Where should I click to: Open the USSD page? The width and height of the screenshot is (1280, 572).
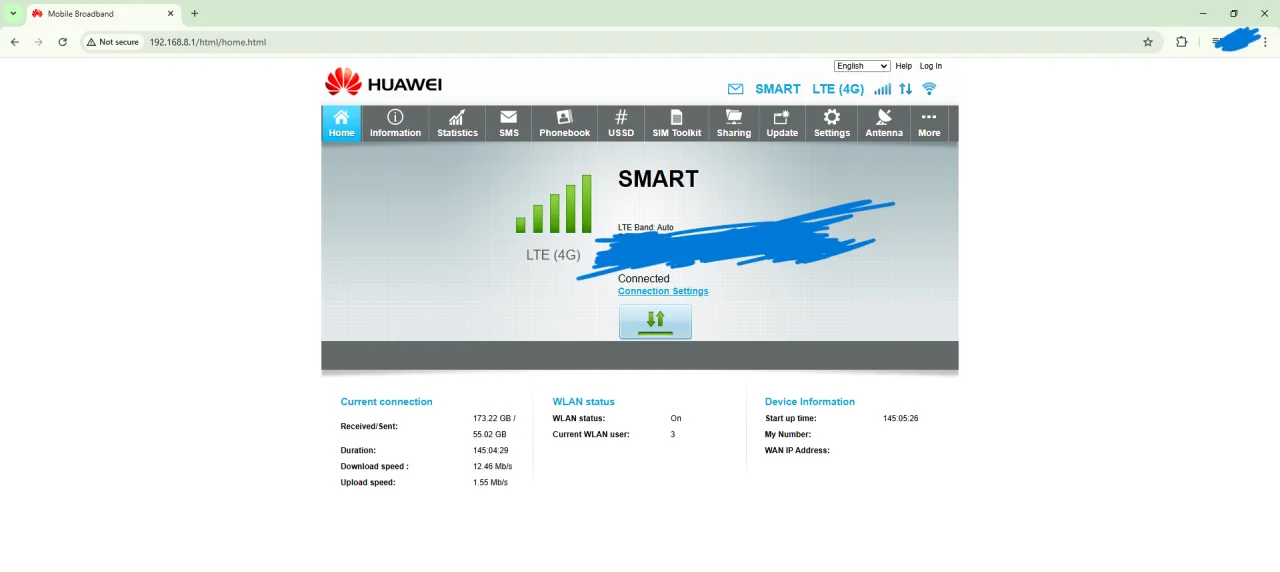point(621,124)
